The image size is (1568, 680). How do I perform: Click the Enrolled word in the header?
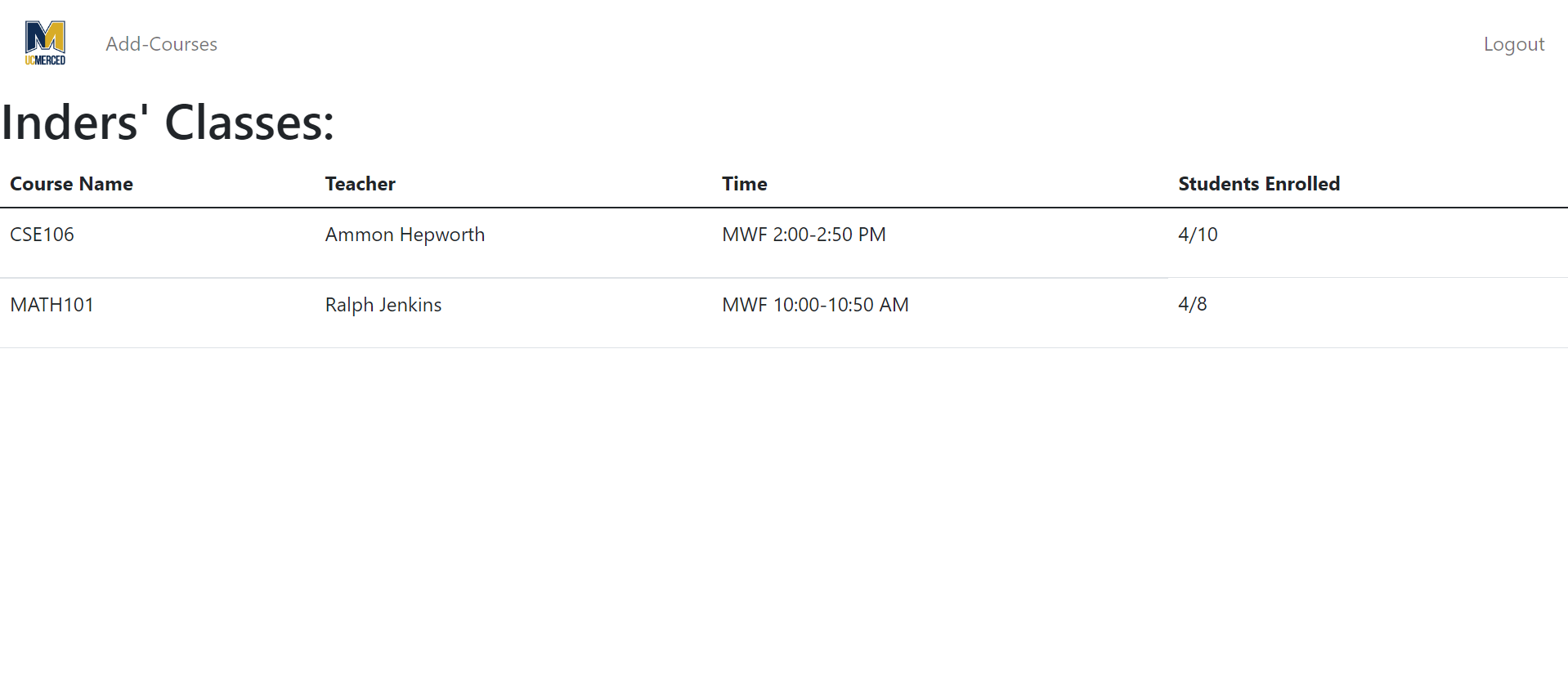click(1302, 184)
